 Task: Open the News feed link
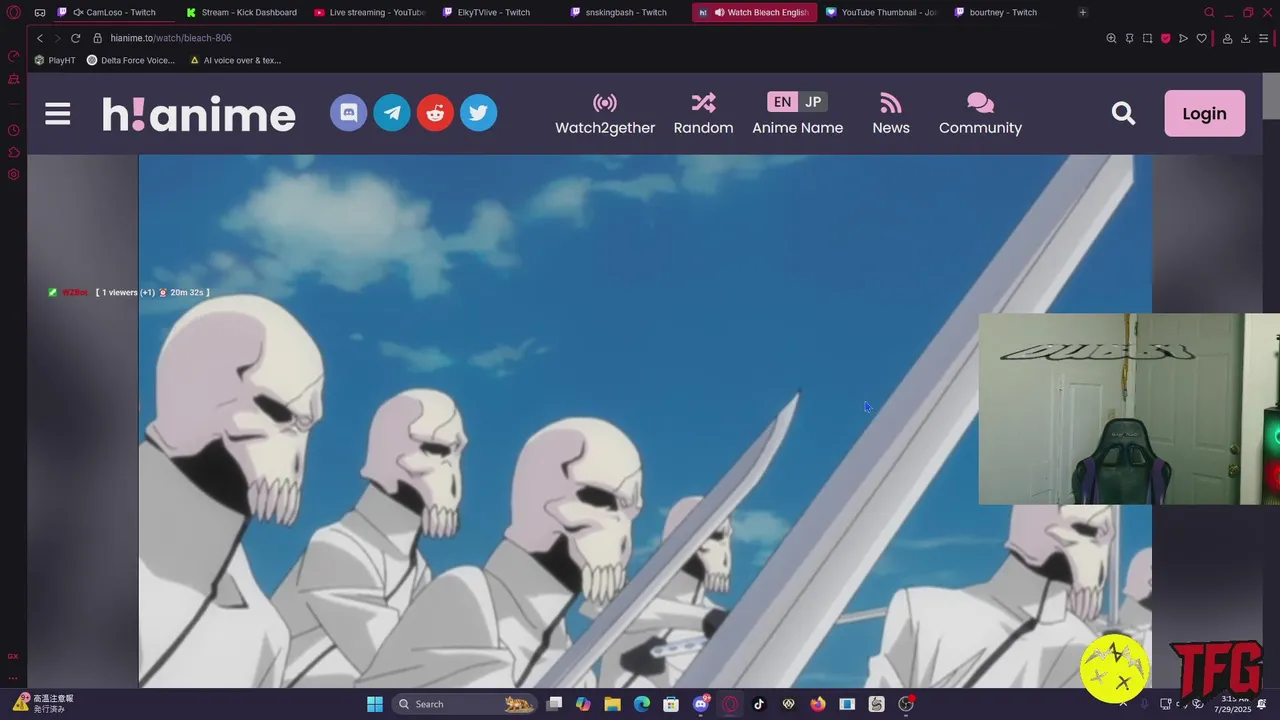tap(891, 114)
